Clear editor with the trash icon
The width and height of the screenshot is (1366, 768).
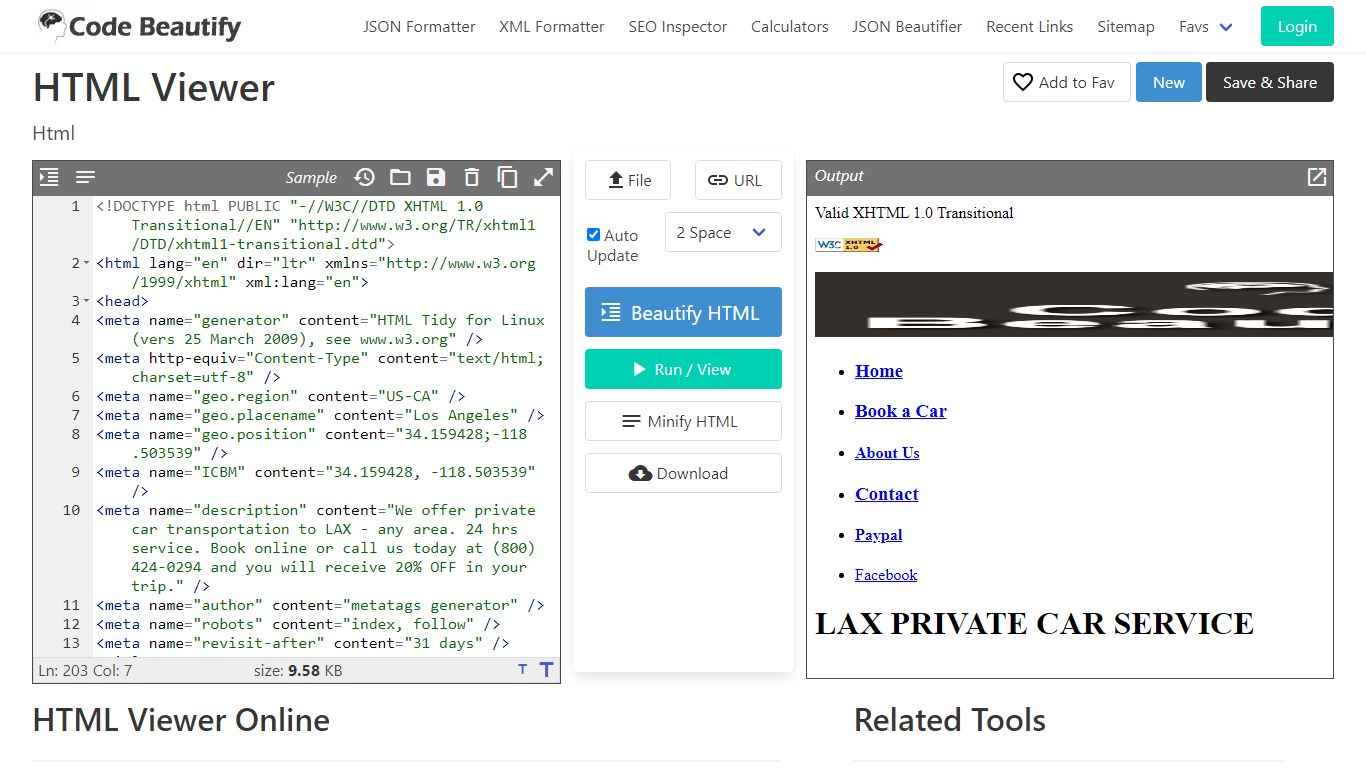472,177
